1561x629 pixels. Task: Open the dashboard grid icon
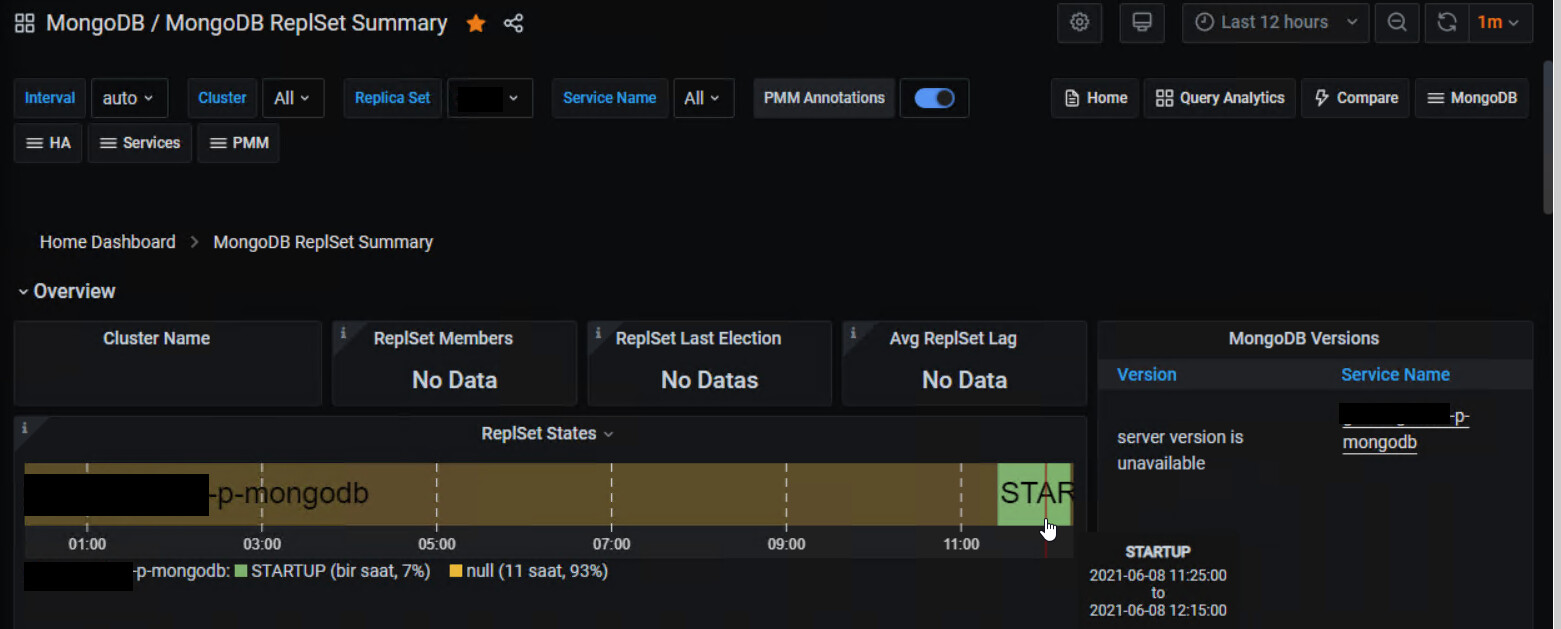(24, 23)
